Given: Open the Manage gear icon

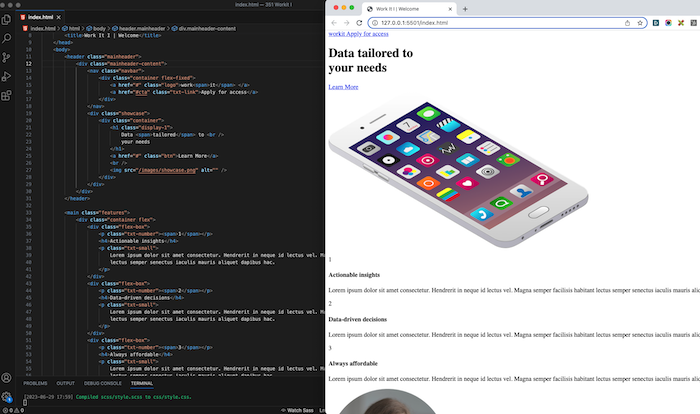Looking at the screenshot, I should 6,396.
